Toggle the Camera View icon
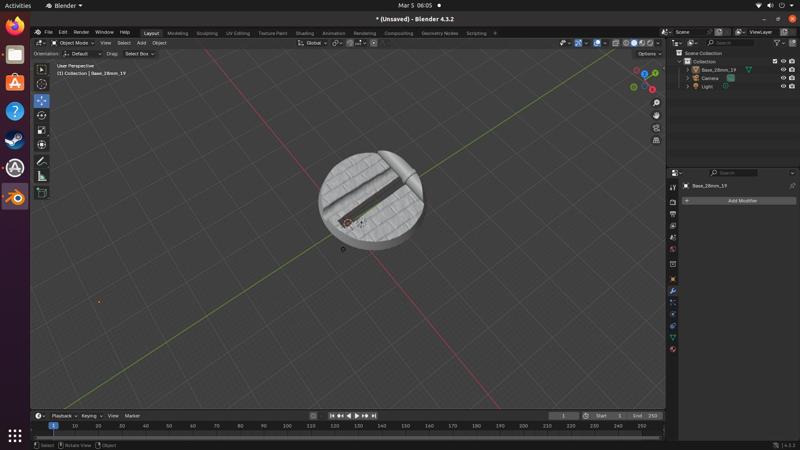800x450 pixels. (656, 128)
